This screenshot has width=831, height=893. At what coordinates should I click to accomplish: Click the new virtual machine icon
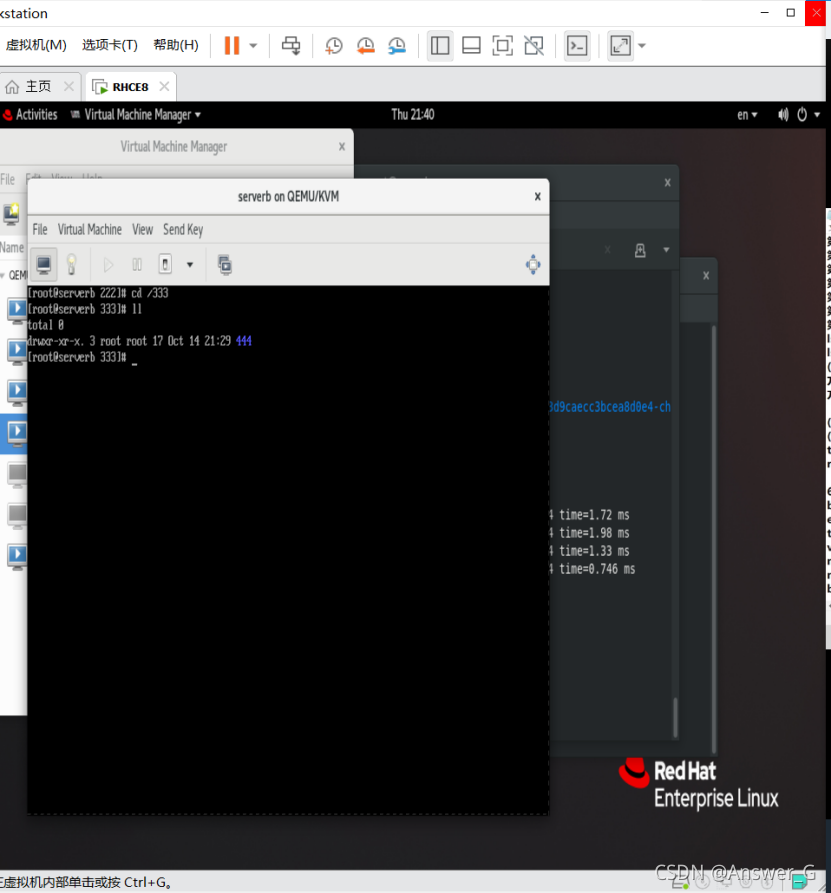tap(11, 214)
